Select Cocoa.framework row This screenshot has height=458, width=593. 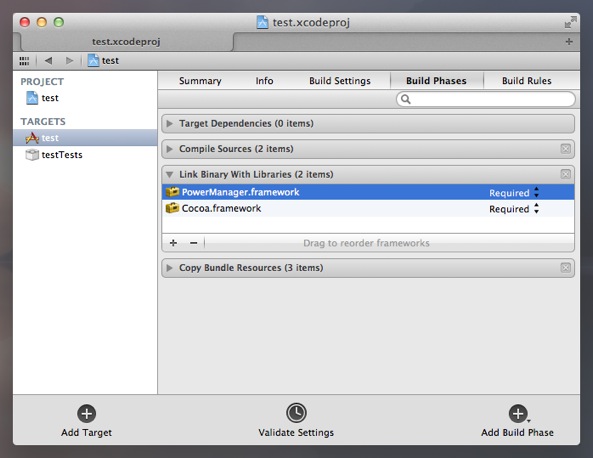(368, 208)
